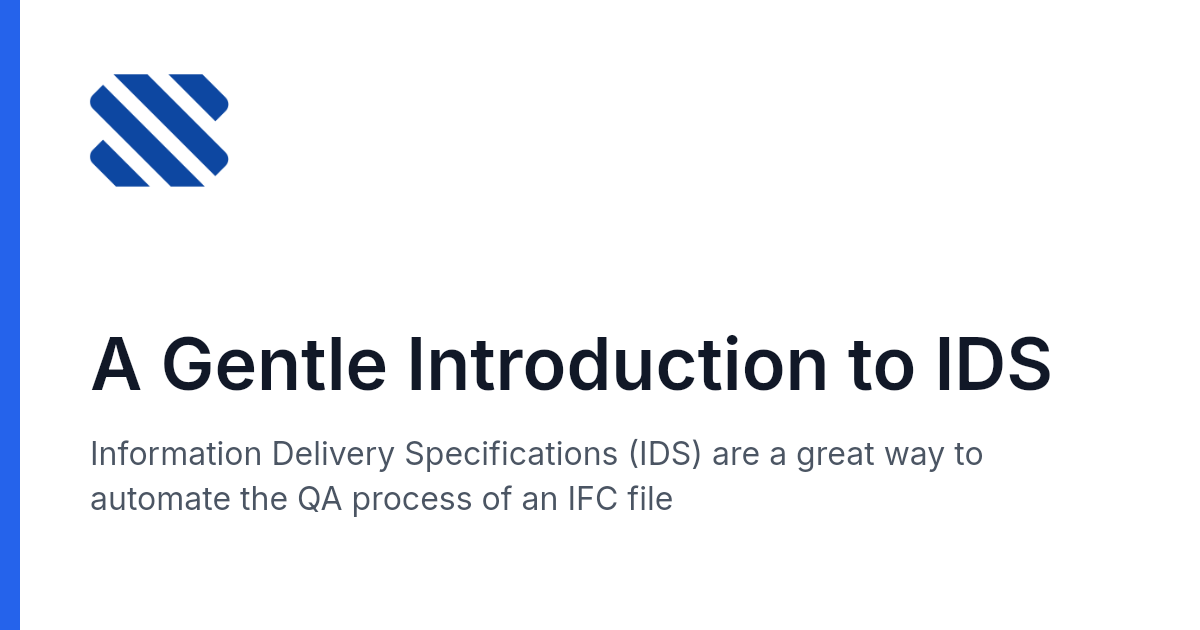This screenshot has height=630, width=1200.
Task: Click the letter 'A' starting the heading
Action: point(115,366)
